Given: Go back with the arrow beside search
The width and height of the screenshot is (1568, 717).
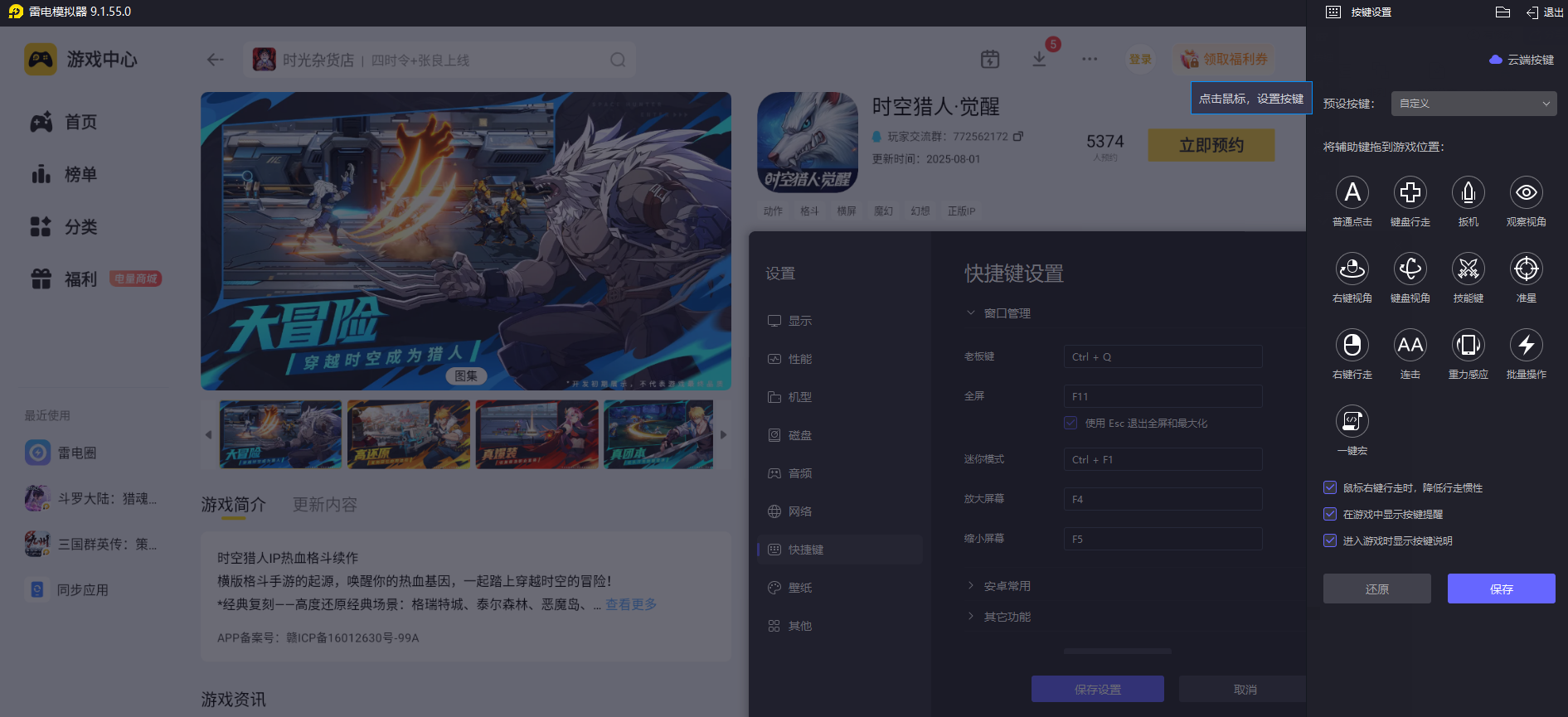Looking at the screenshot, I should (x=216, y=60).
